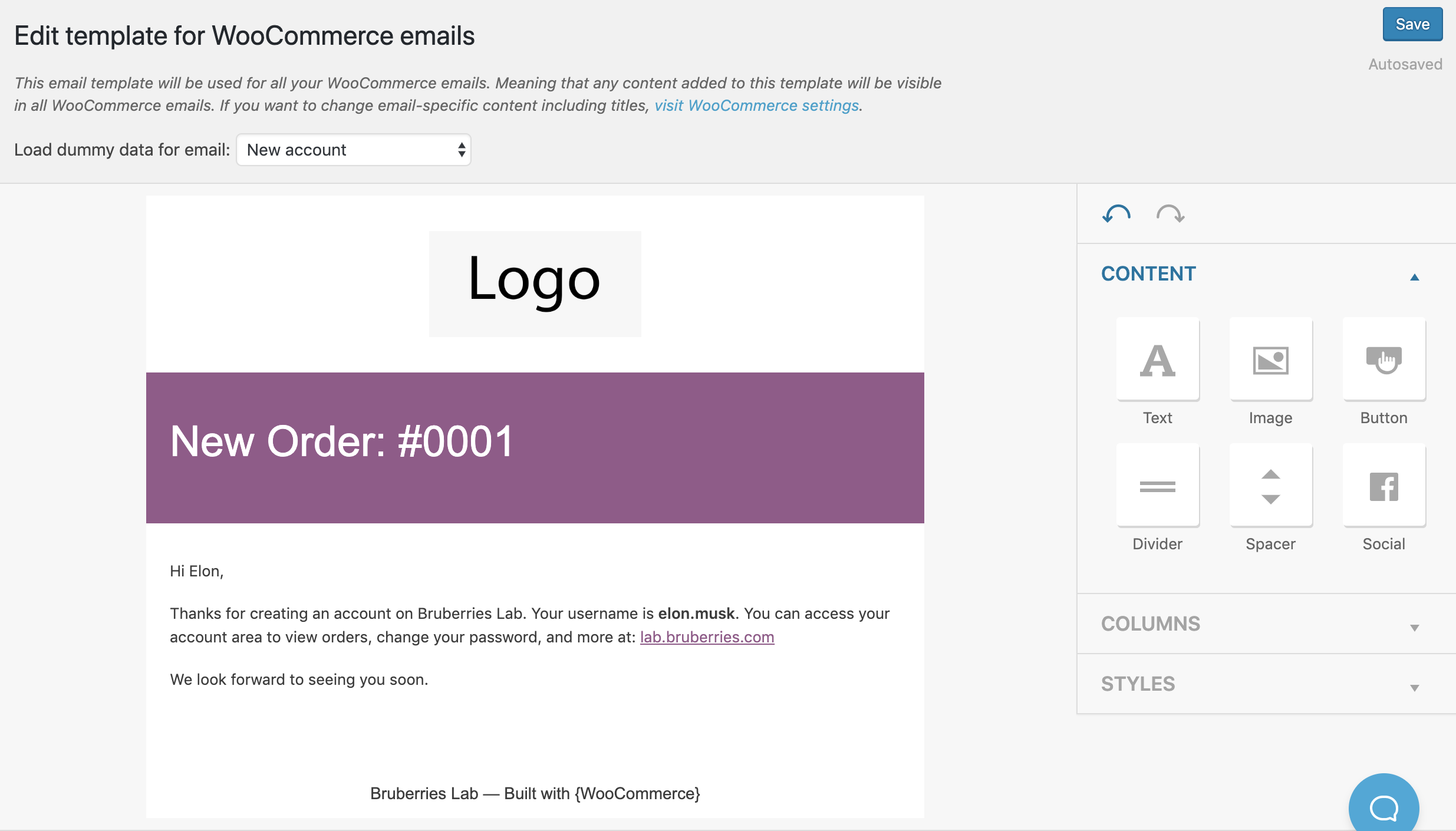
Task: Open the visit WooCommerce settings link
Action: [x=756, y=105]
